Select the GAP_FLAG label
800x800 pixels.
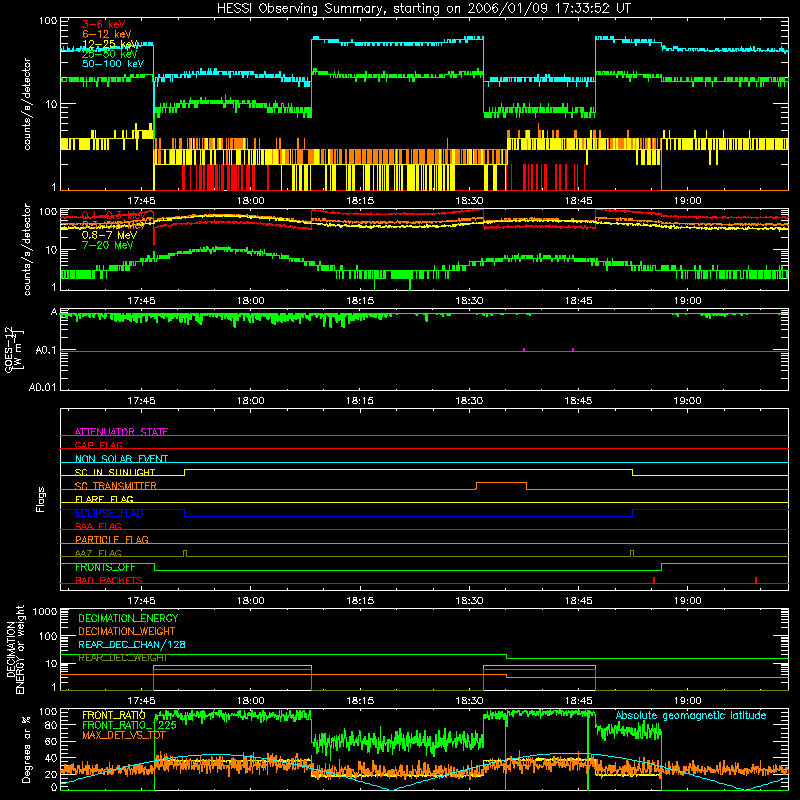click(98, 445)
